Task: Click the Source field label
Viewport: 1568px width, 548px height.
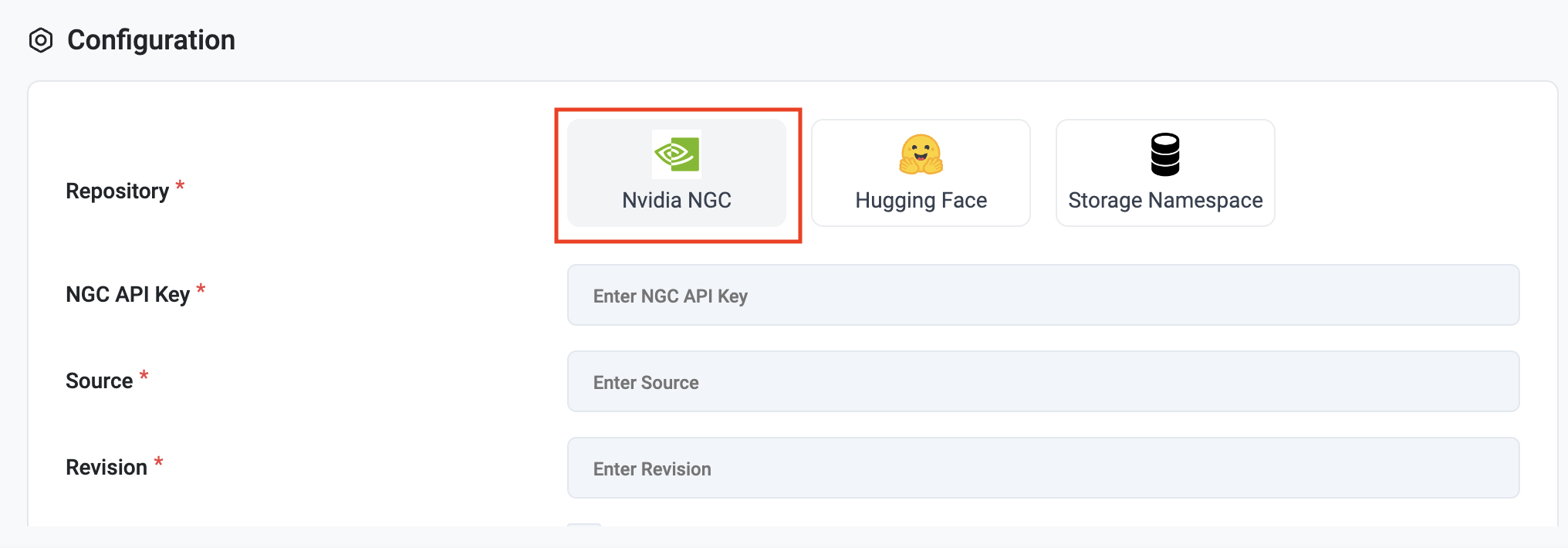Action: [100, 381]
